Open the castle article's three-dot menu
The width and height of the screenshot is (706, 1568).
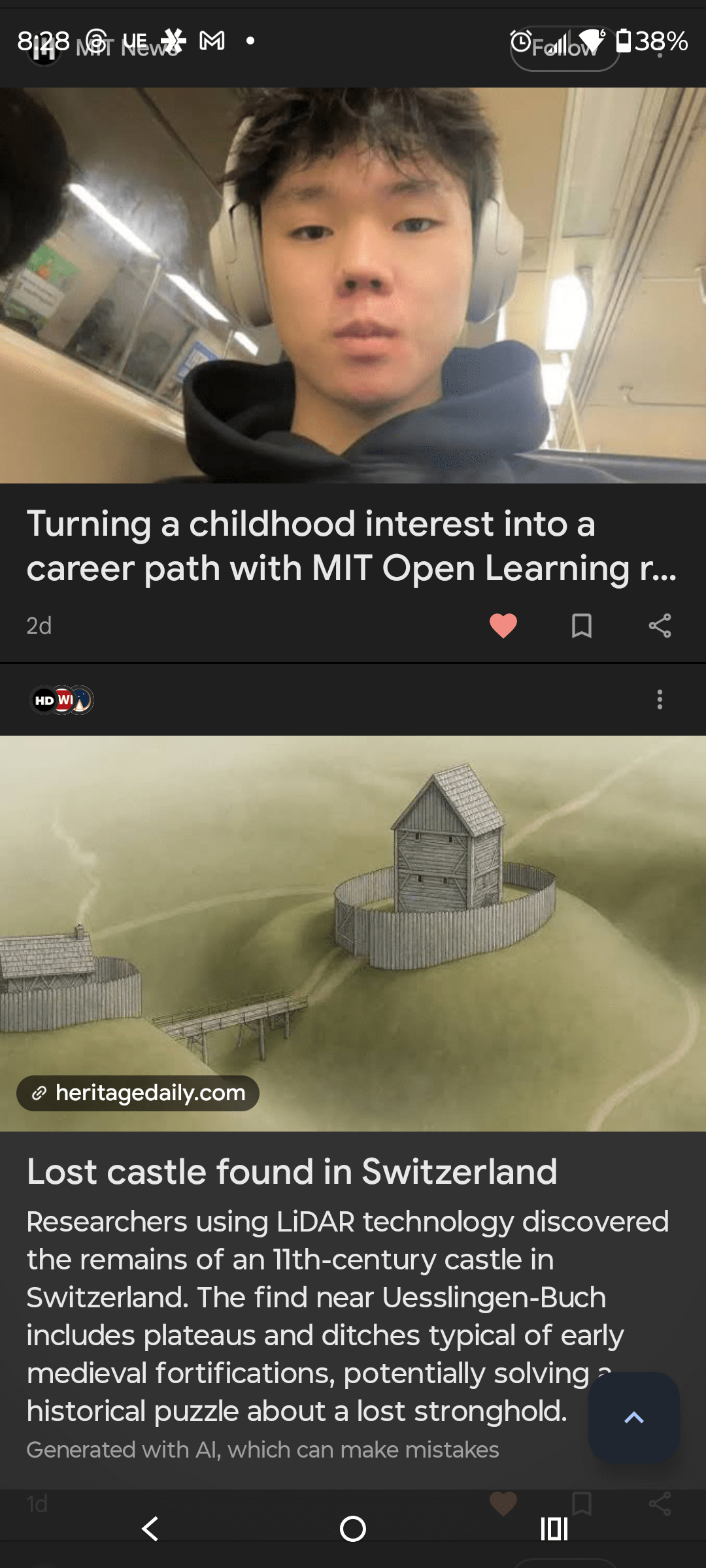click(x=660, y=700)
